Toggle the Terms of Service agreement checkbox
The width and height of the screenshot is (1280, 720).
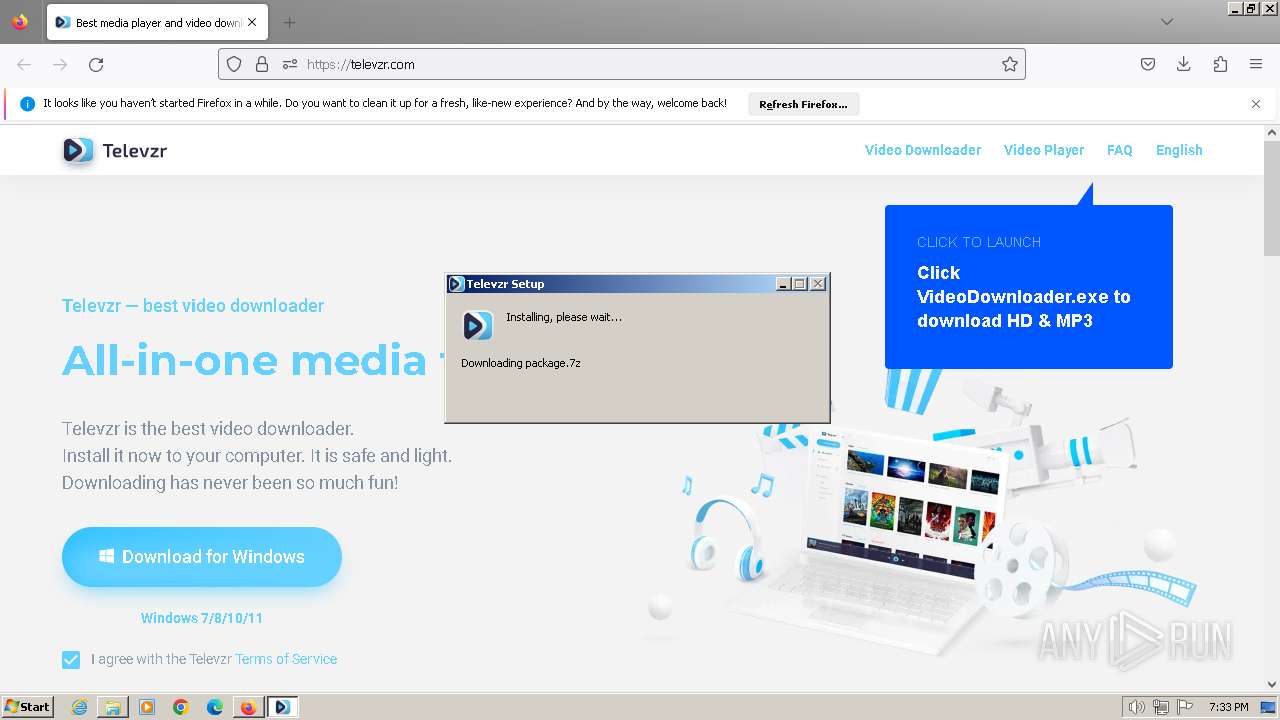point(71,659)
